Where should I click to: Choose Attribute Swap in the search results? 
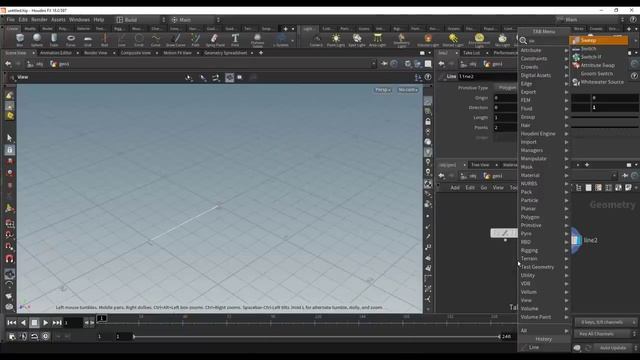(599, 65)
